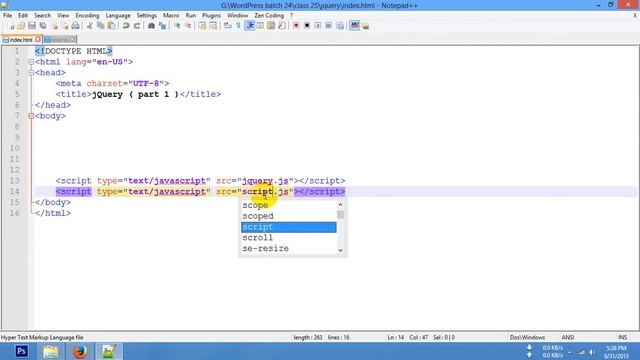Print the document using toolbar icon
640x360 pixels.
coord(76,26)
